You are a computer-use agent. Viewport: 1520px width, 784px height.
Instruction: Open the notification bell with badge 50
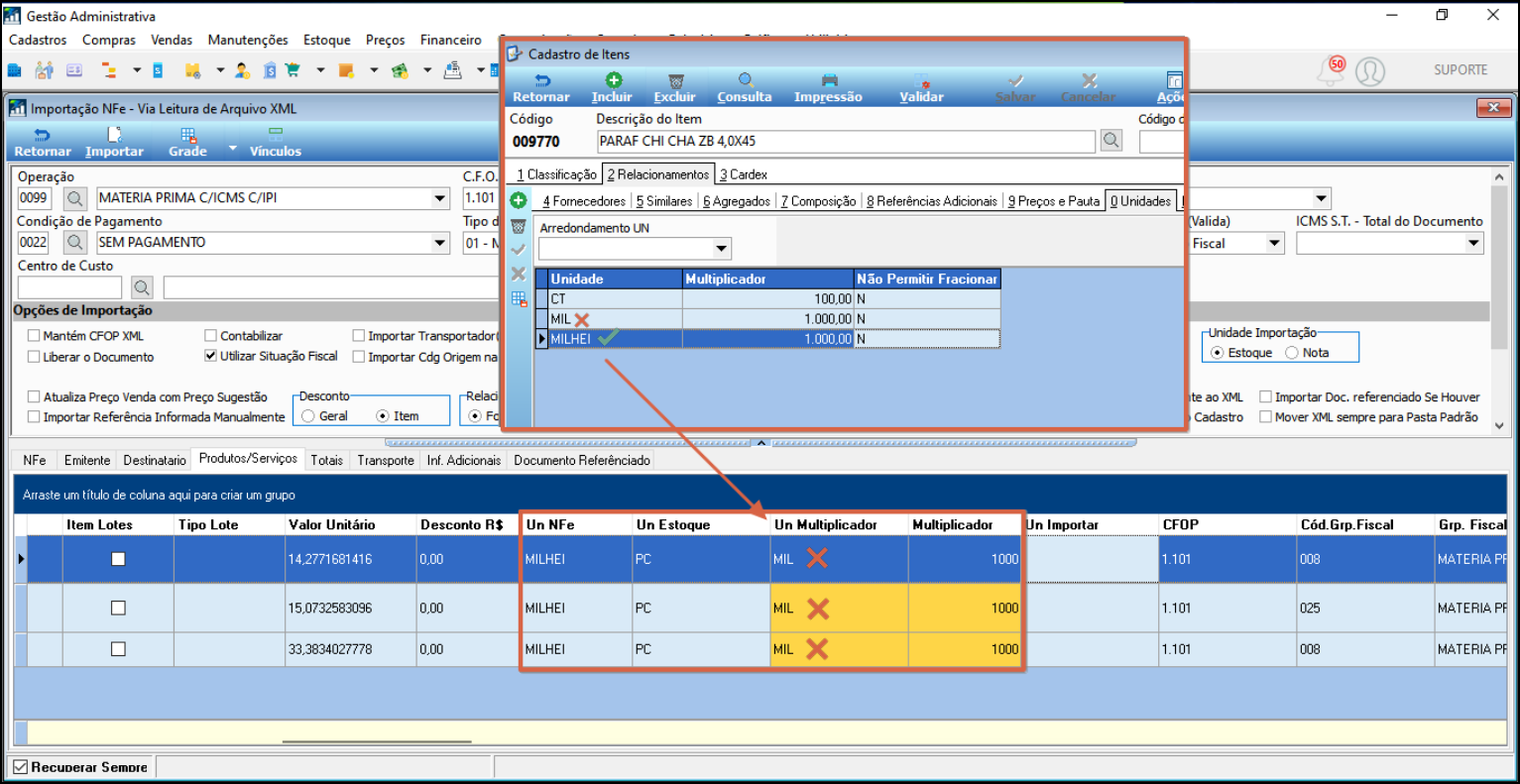pyautogui.click(x=1331, y=69)
